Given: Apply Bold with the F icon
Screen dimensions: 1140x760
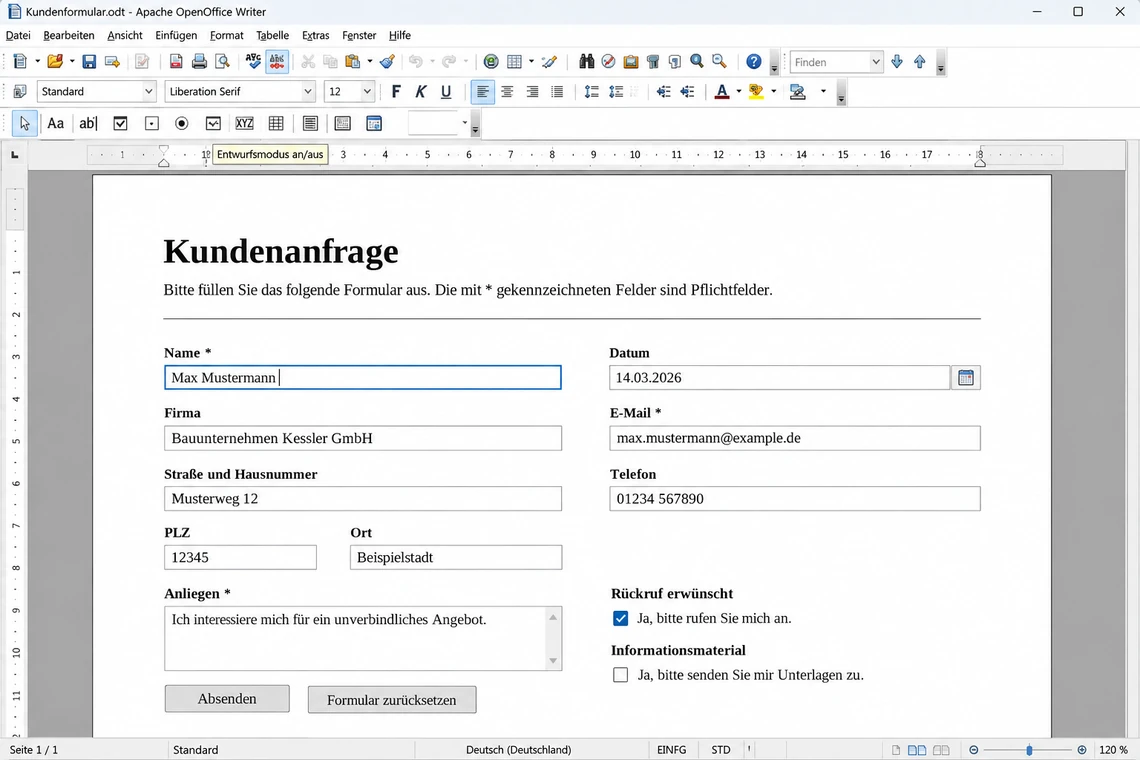Looking at the screenshot, I should tap(396, 92).
